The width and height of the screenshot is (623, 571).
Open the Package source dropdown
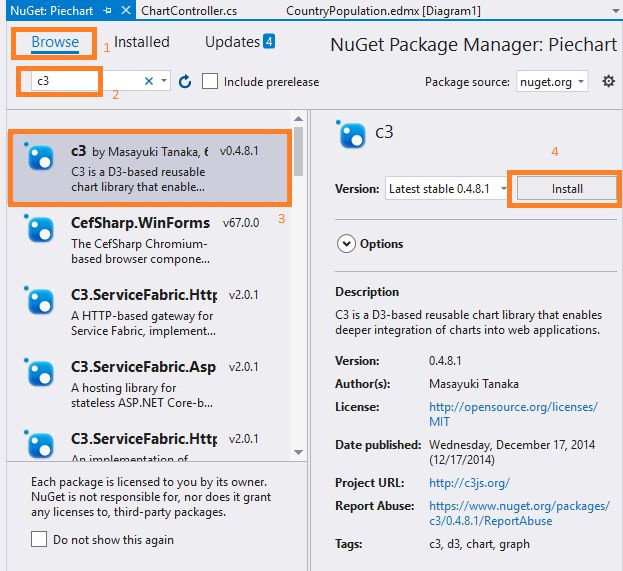pyautogui.click(x=551, y=82)
